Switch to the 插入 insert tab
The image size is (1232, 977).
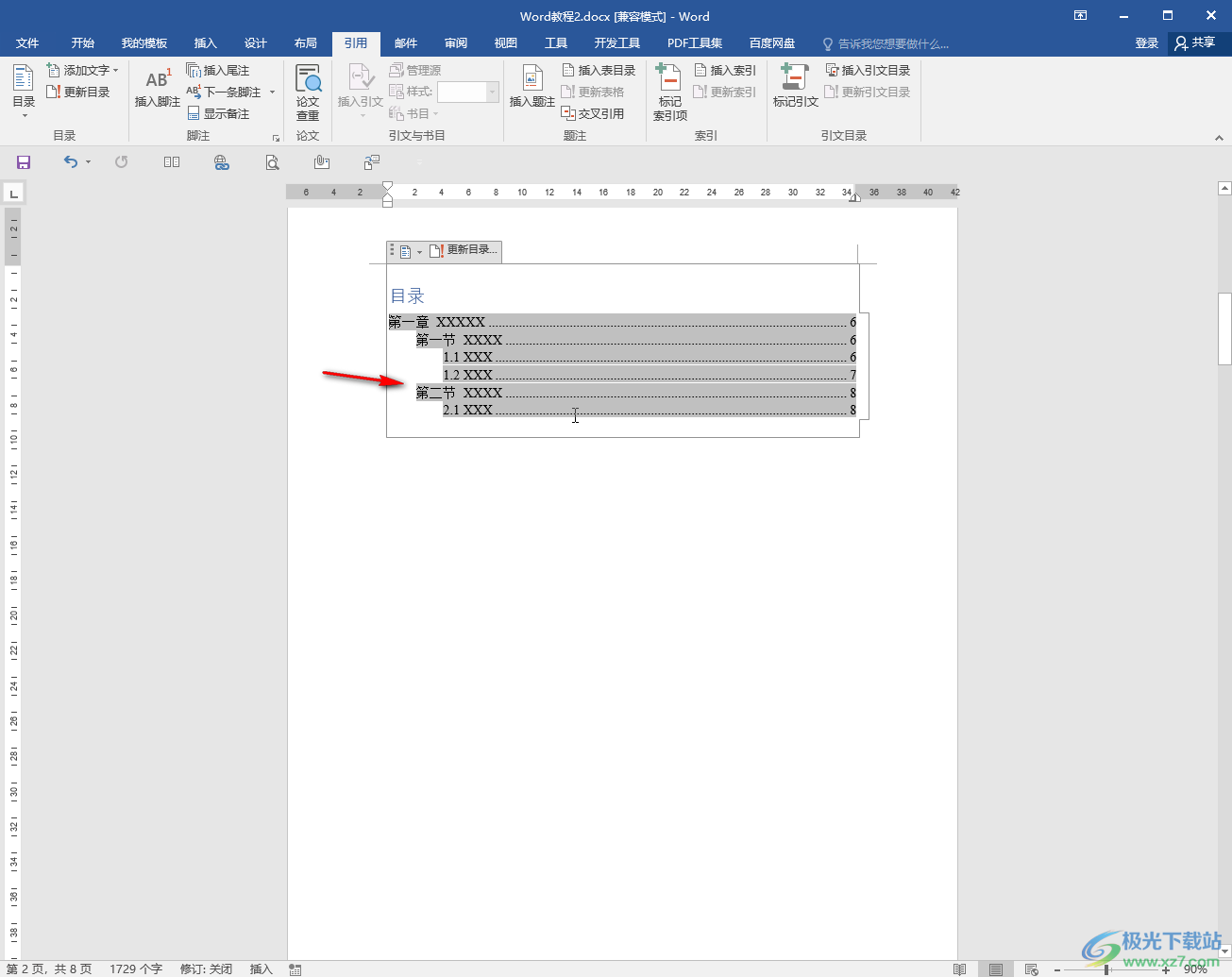[205, 43]
